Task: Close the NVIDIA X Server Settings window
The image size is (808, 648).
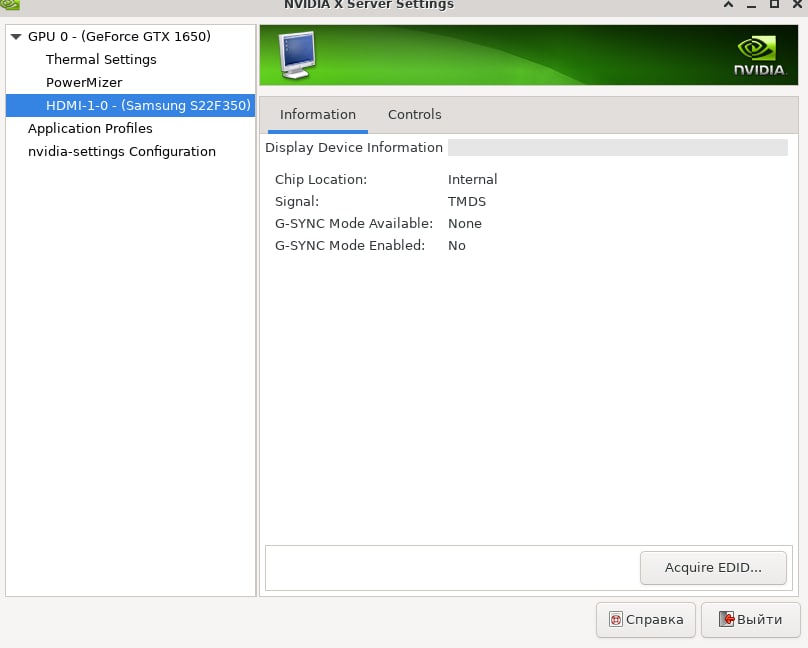Action: click(797, 4)
